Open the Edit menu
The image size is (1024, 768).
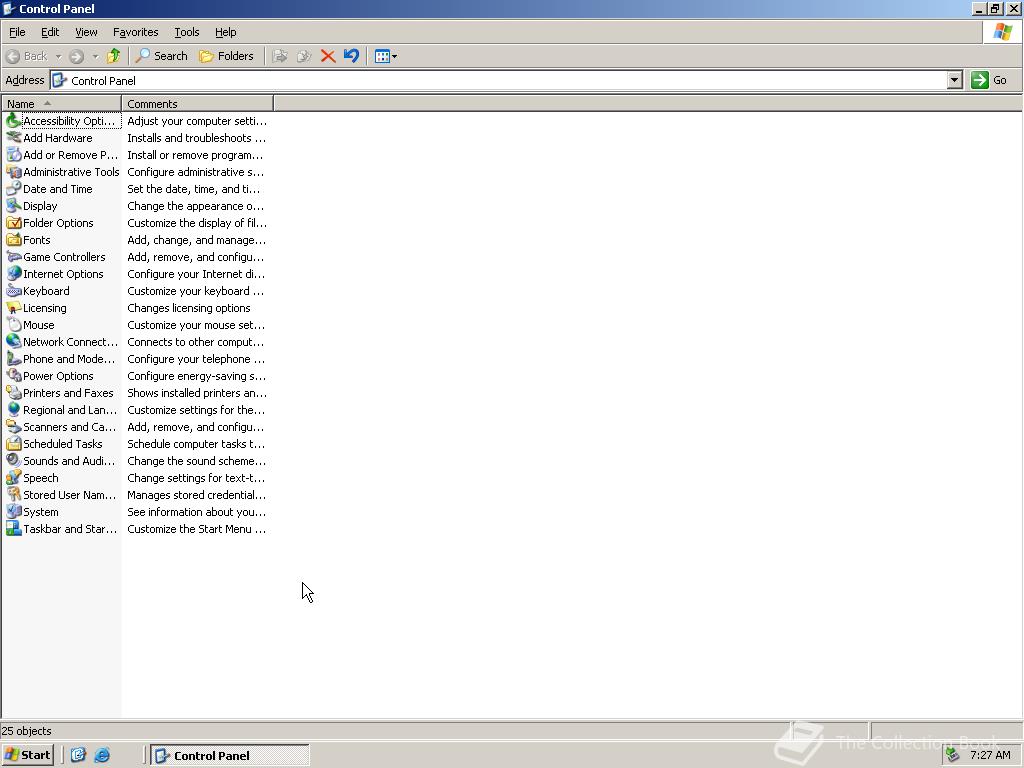point(50,32)
